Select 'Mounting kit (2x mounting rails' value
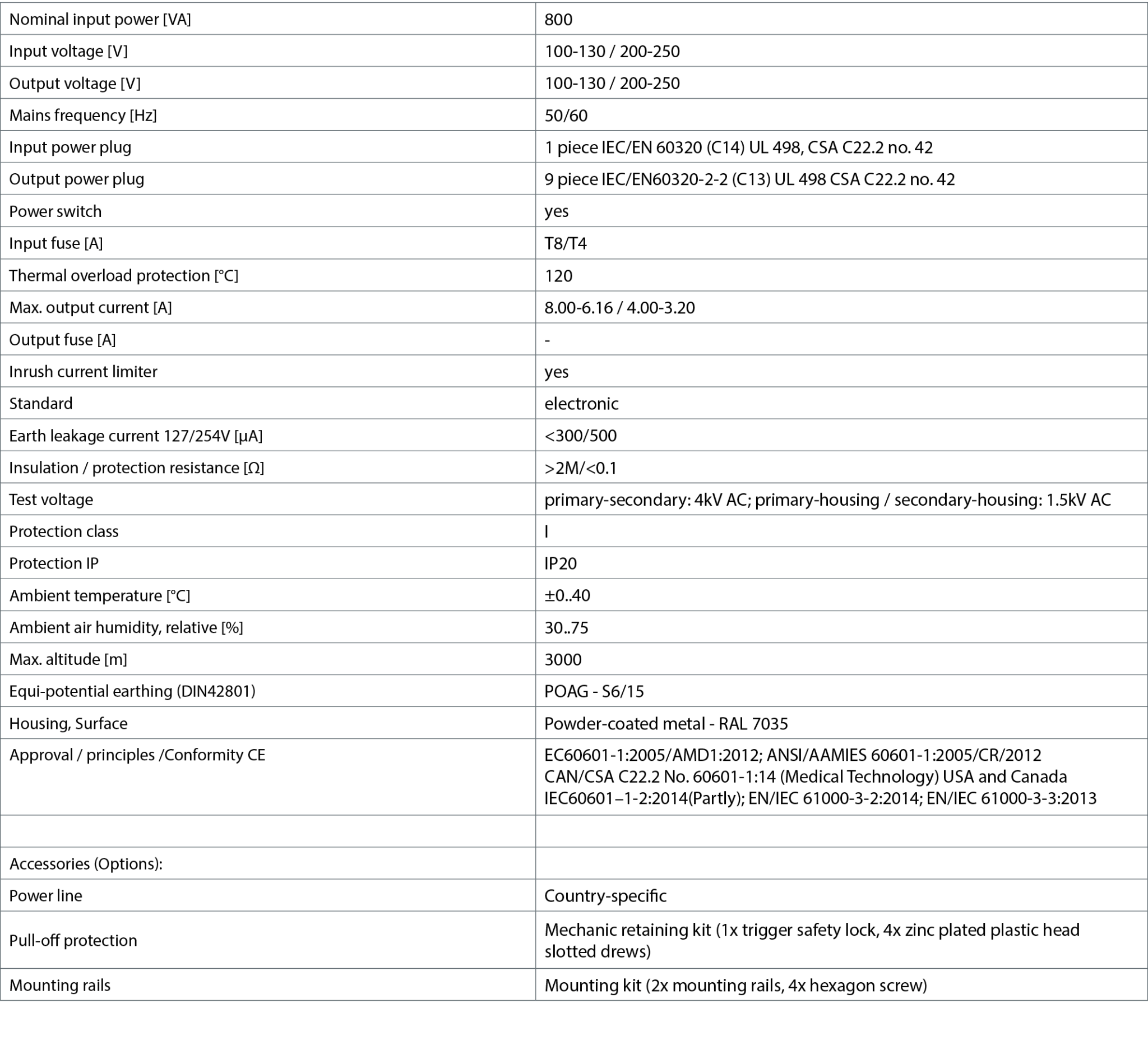Image resolution: width=1148 pixels, height=1054 pixels. click(x=735, y=985)
